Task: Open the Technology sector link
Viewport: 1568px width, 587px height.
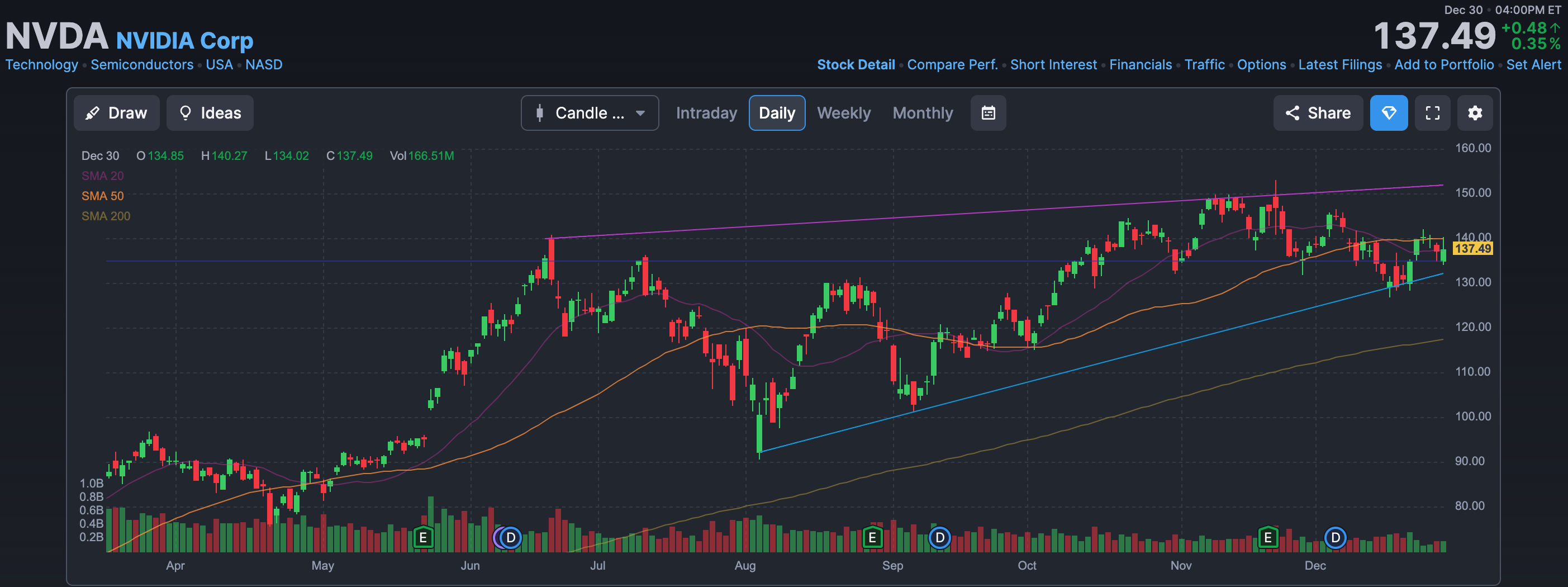Action: click(41, 64)
